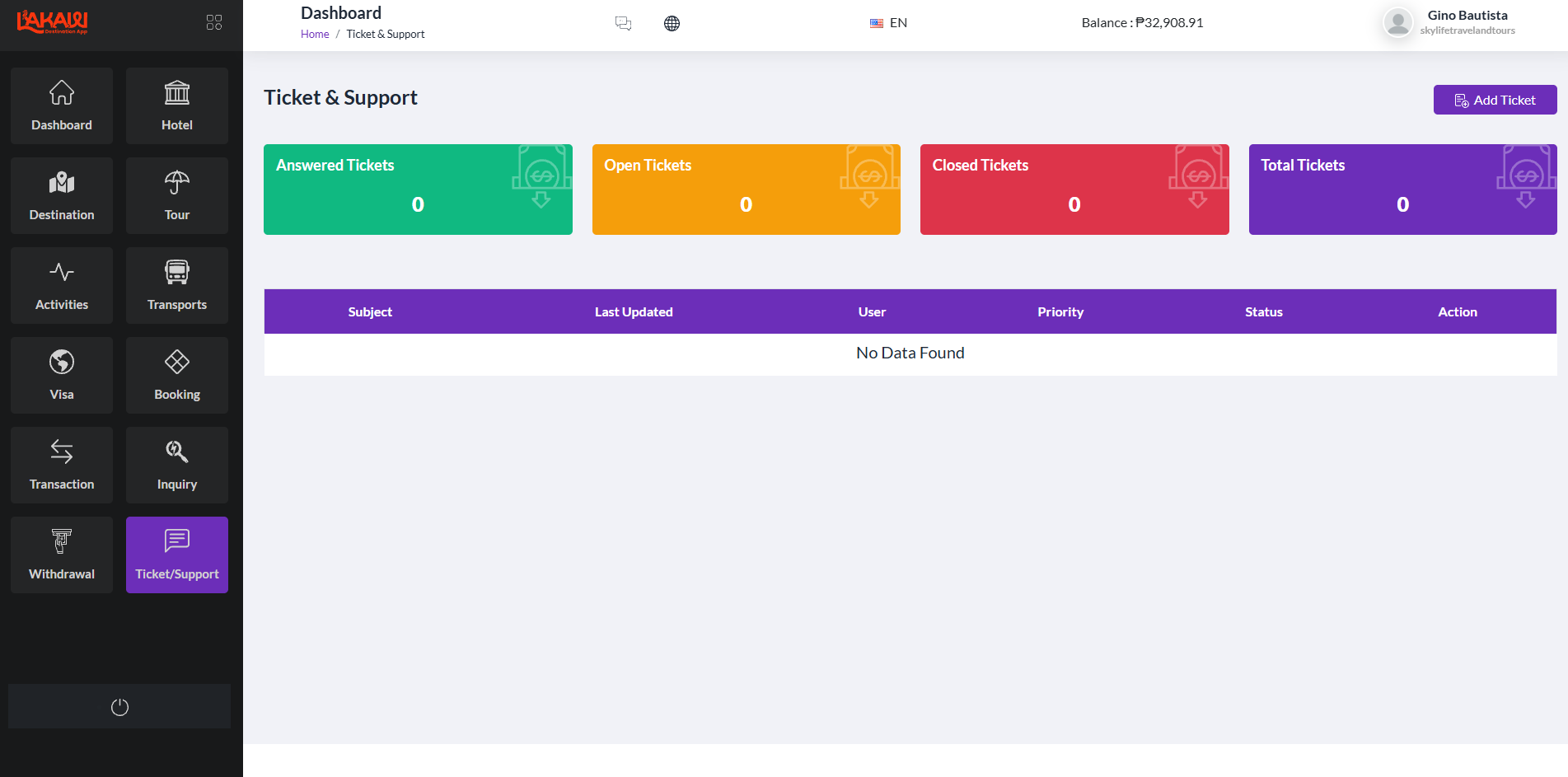1568x777 pixels.
Task: Toggle the sidebar grid menu icon
Action: (214, 22)
